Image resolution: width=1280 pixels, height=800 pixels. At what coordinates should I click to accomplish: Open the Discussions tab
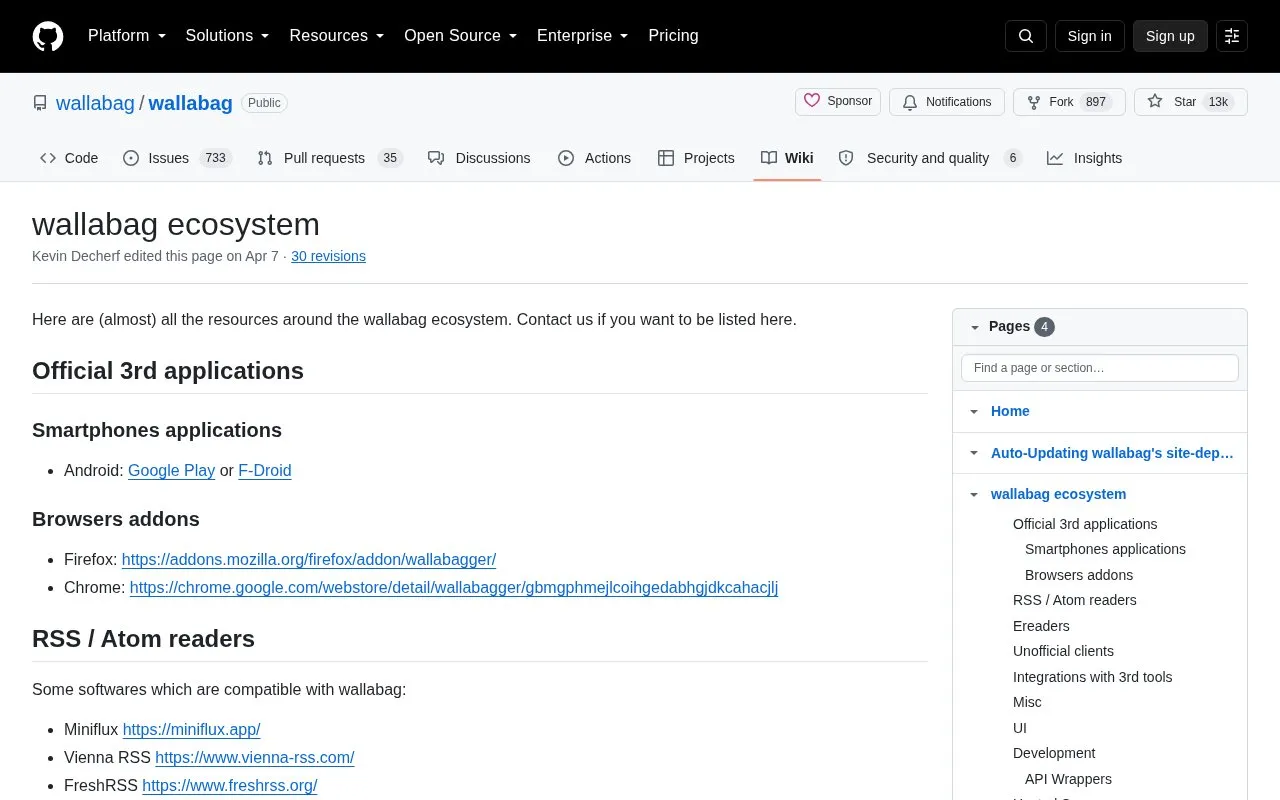pyautogui.click(x=479, y=158)
